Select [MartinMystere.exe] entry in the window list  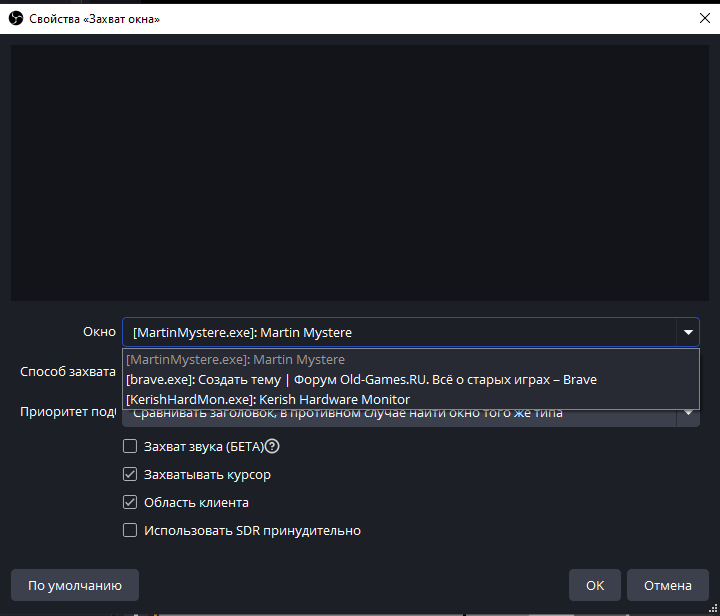(235, 359)
